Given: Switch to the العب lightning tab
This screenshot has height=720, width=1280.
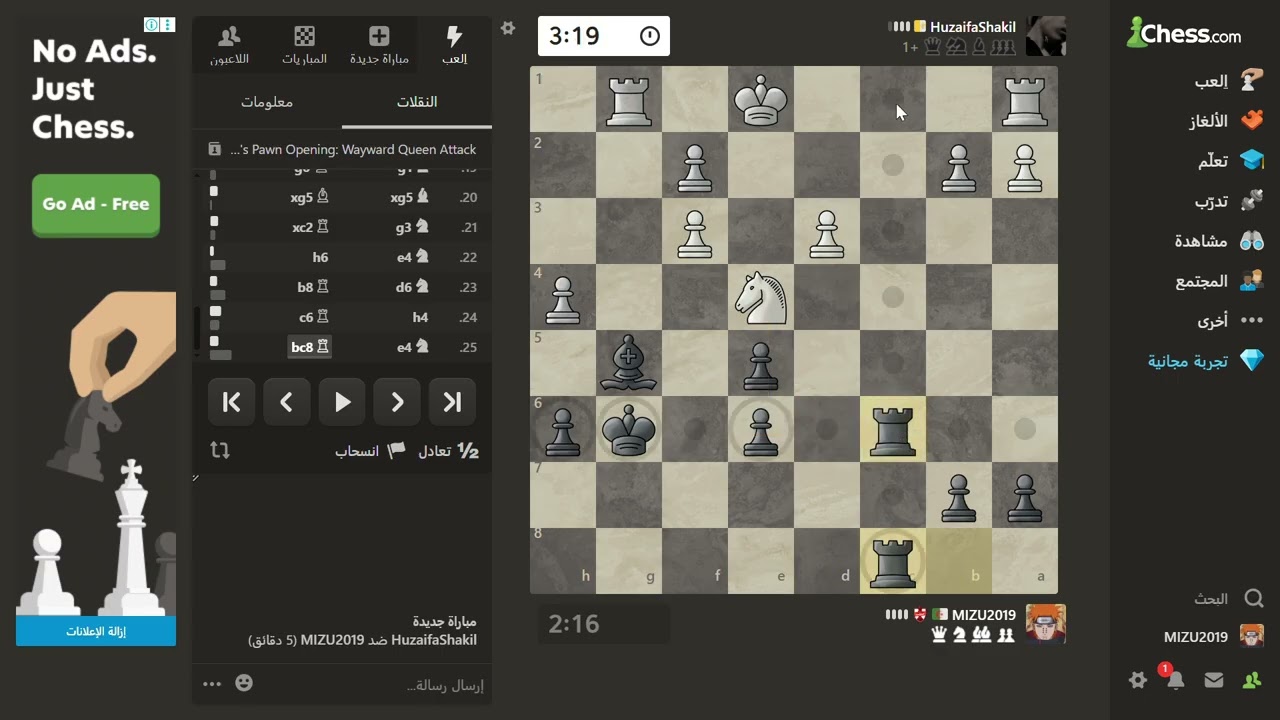Looking at the screenshot, I should pos(454,45).
